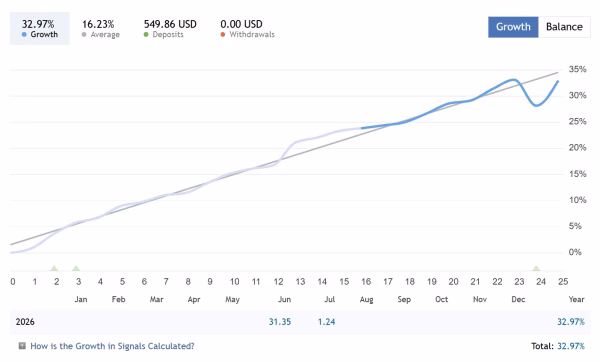The height and width of the screenshot is (362, 600).
Task: Click the deposit triangle marker near week 24
Action: click(536, 268)
